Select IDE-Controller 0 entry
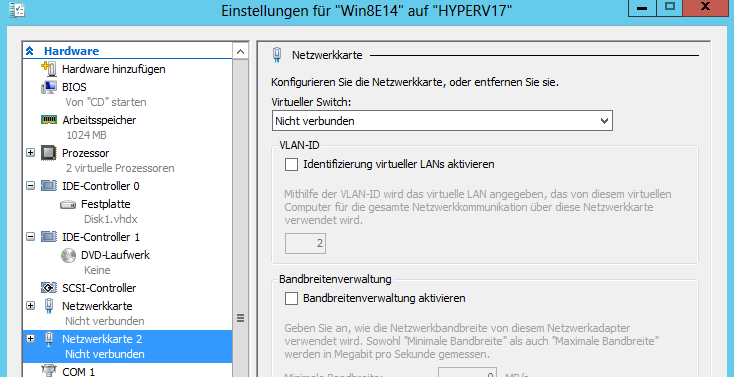Viewport: 734px width, 377px height. pyautogui.click(x=101, y=186)
